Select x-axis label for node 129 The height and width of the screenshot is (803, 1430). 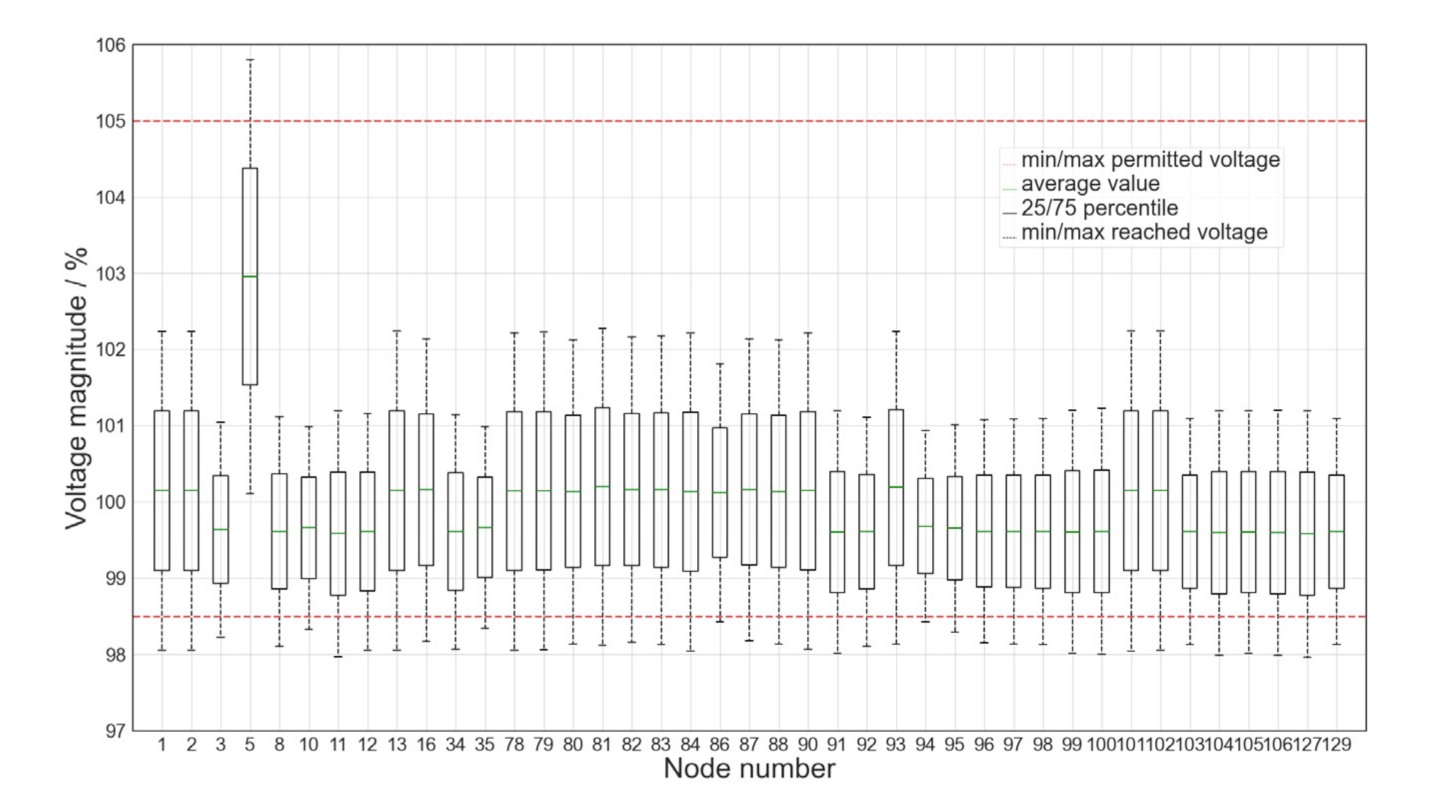pyautogui.click(x=1337, y=745)
